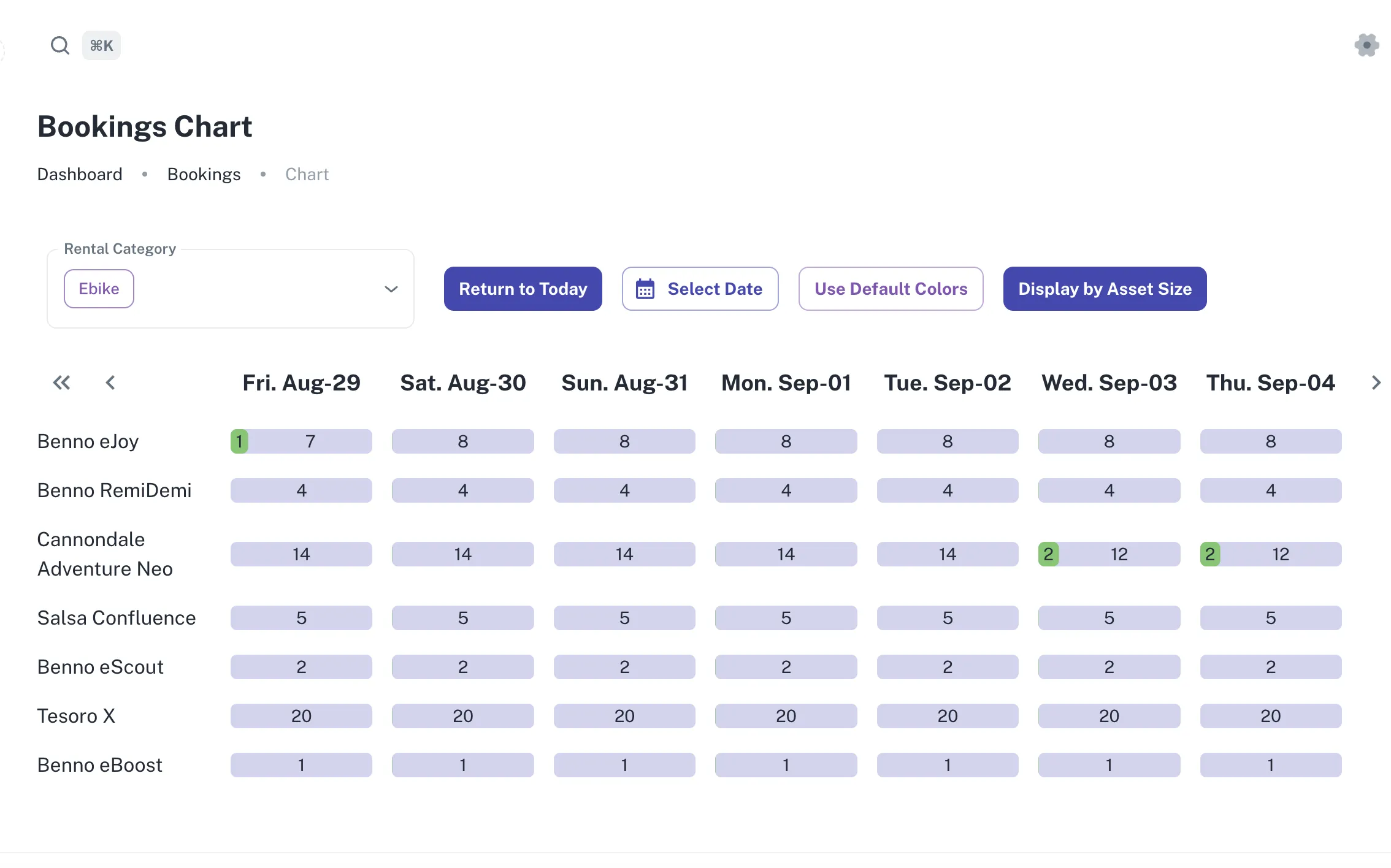This screenshot has height=868, width=1391.
Task: Select the Chart breadcrumb tab
Action: click(x=307, y=174)
